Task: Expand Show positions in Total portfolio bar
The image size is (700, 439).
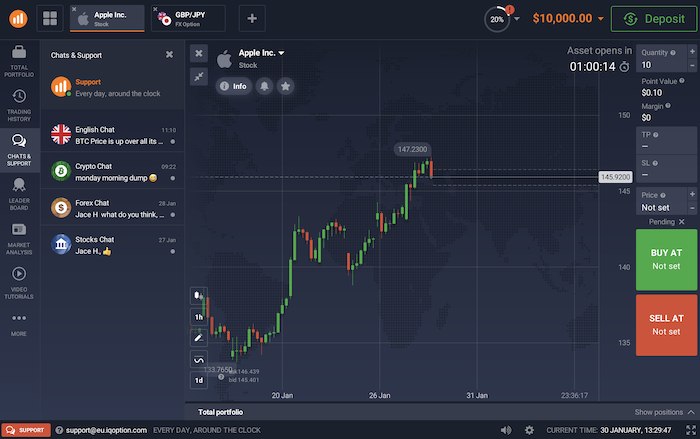Action: coord(664,412)
